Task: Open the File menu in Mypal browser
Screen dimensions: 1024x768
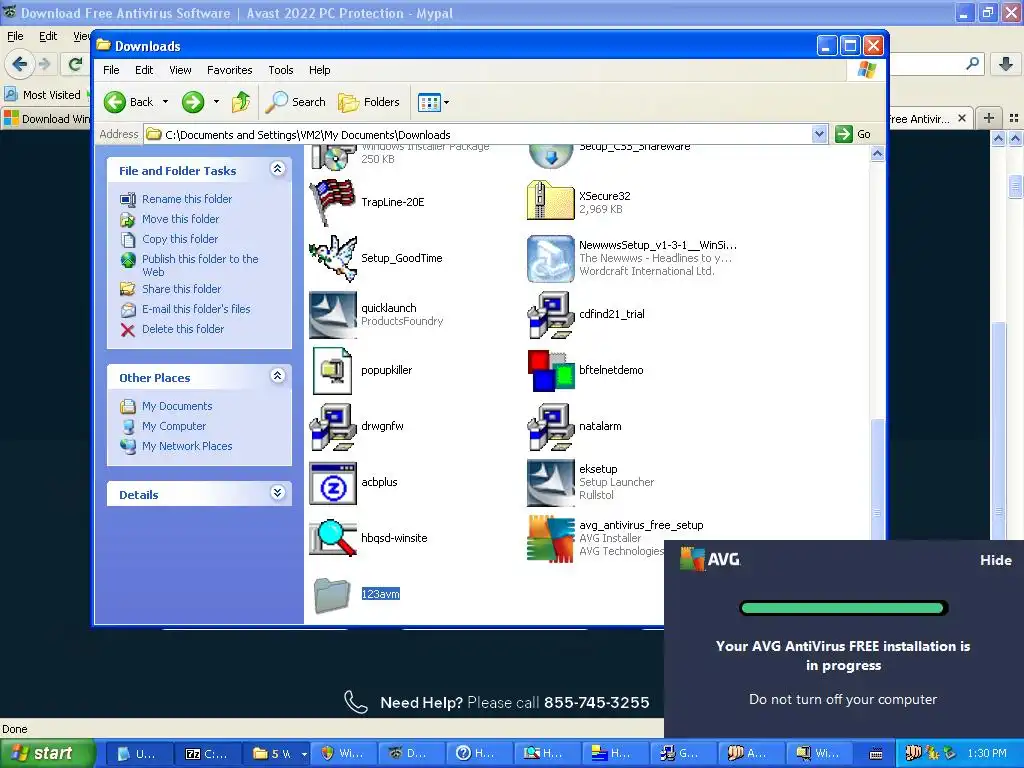Action: pos(15,37)
